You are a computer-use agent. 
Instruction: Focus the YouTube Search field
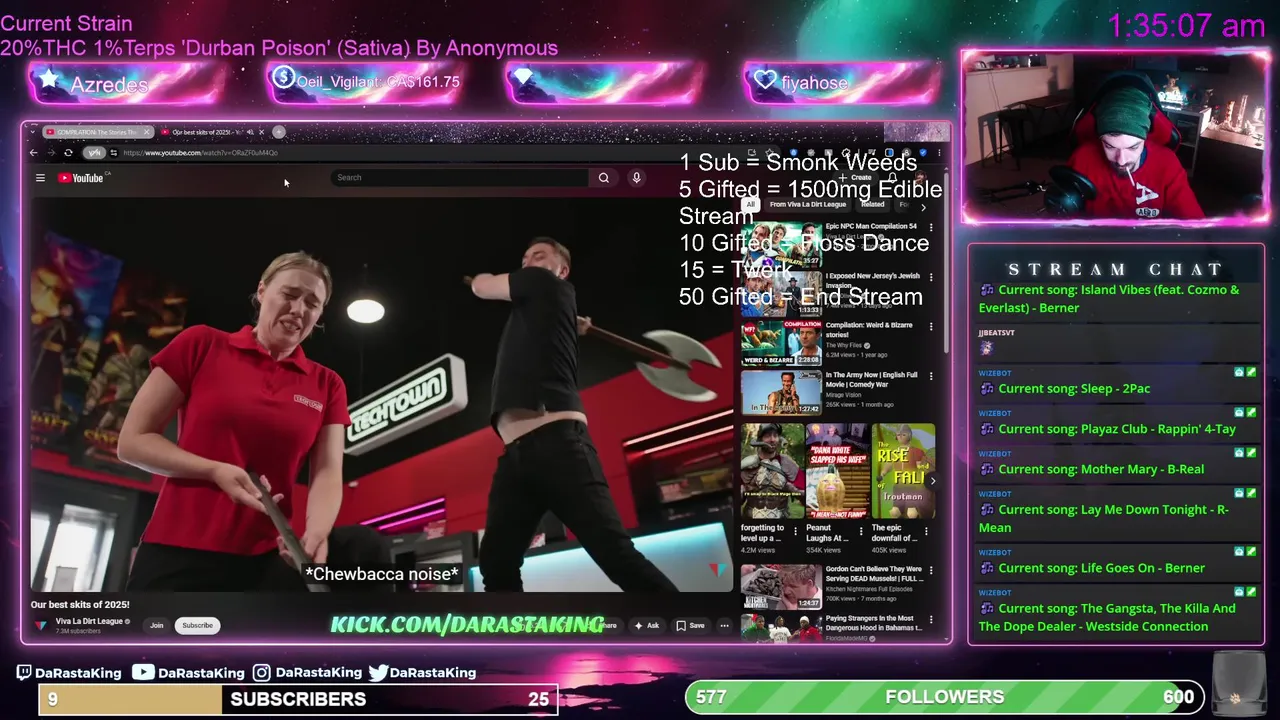point(460,177)
